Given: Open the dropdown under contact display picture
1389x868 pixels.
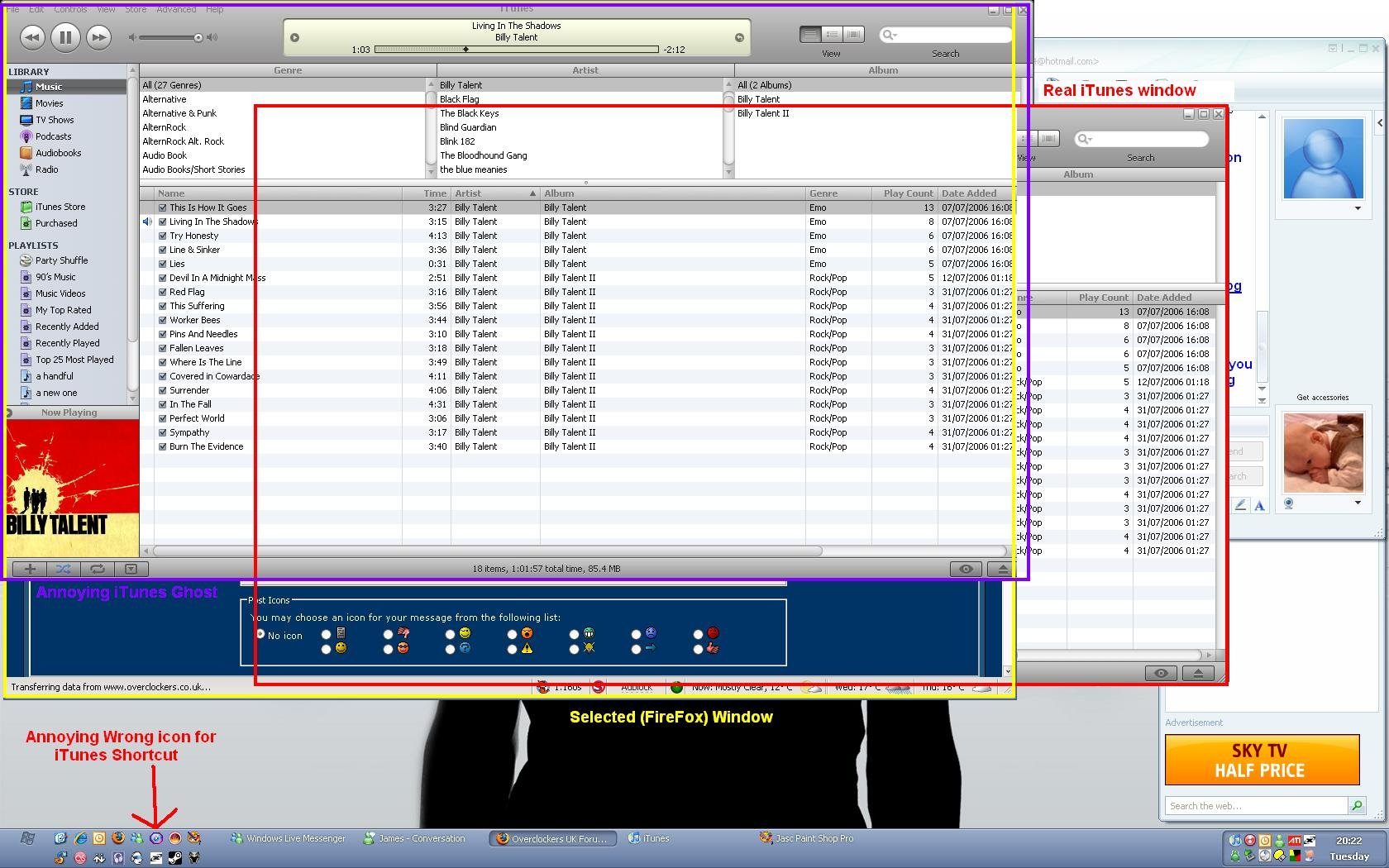Looking at the screenshot, I should (x=1358, y=208).
